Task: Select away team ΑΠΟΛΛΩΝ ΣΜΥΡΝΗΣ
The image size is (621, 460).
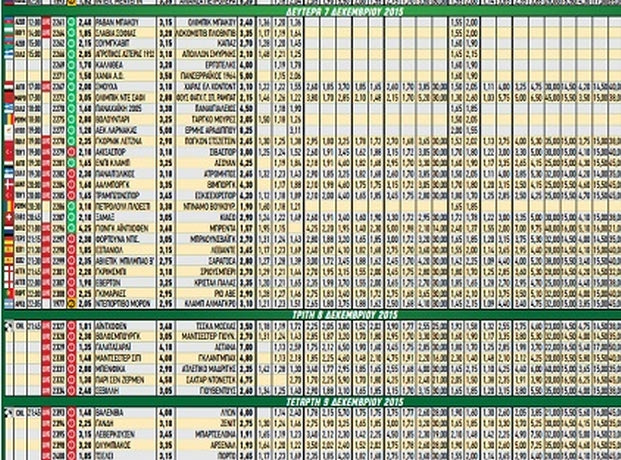Action: [x=209, y=54]
